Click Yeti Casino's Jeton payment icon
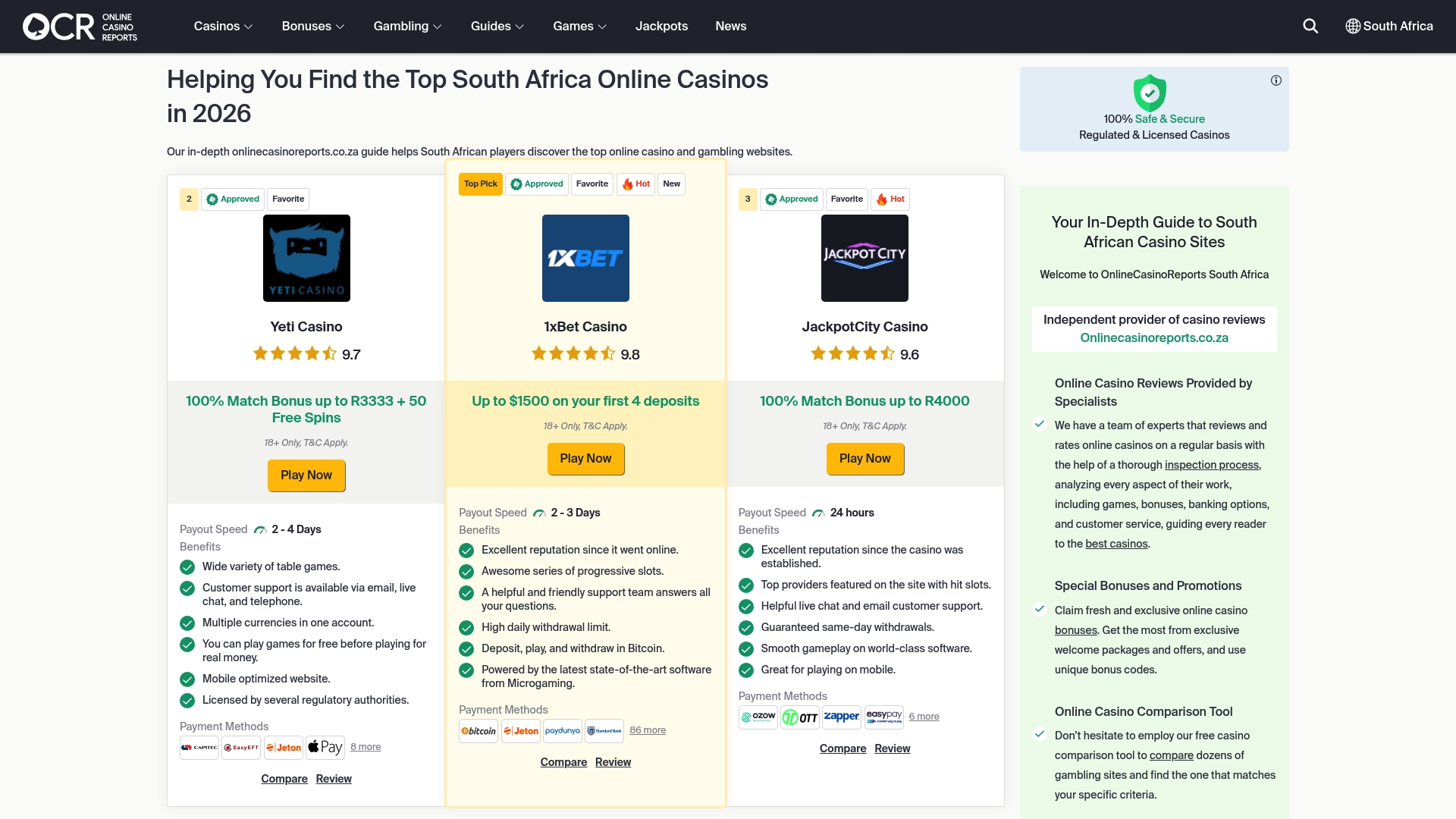The height and width of the screenshot is (819, 1456). click(x=284, y=748)
